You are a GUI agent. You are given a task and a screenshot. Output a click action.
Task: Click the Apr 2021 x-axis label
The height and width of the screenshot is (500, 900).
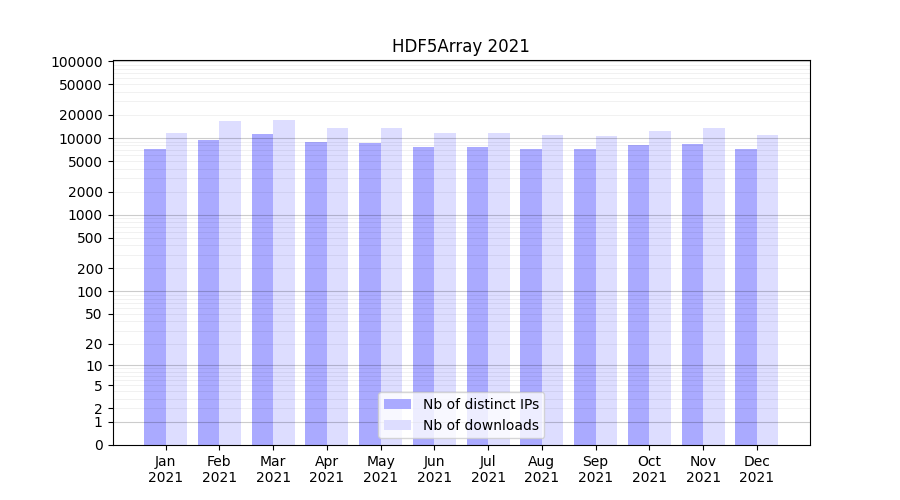[327, 470]
